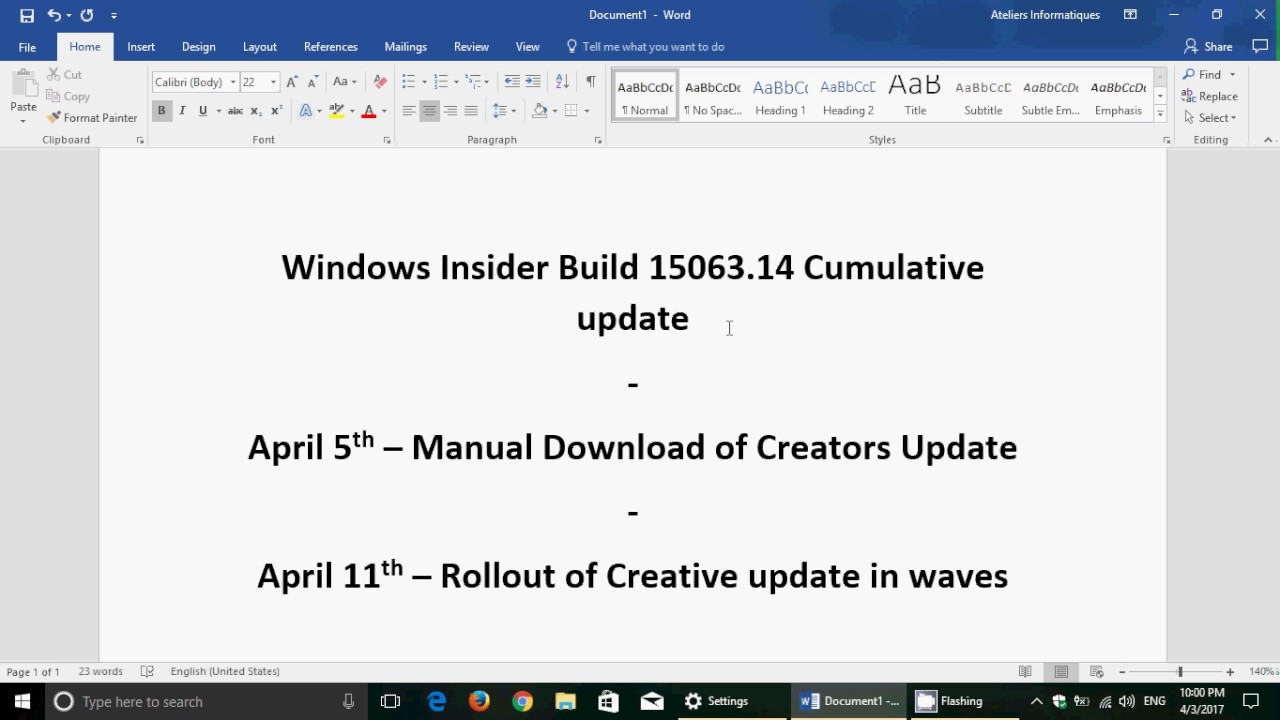
Task: Apply bullet list formatting
Action: tap(408, 82)
